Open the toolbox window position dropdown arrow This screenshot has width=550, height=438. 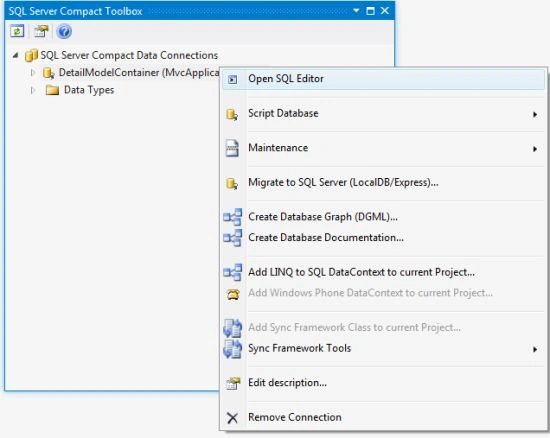point(356,11)
